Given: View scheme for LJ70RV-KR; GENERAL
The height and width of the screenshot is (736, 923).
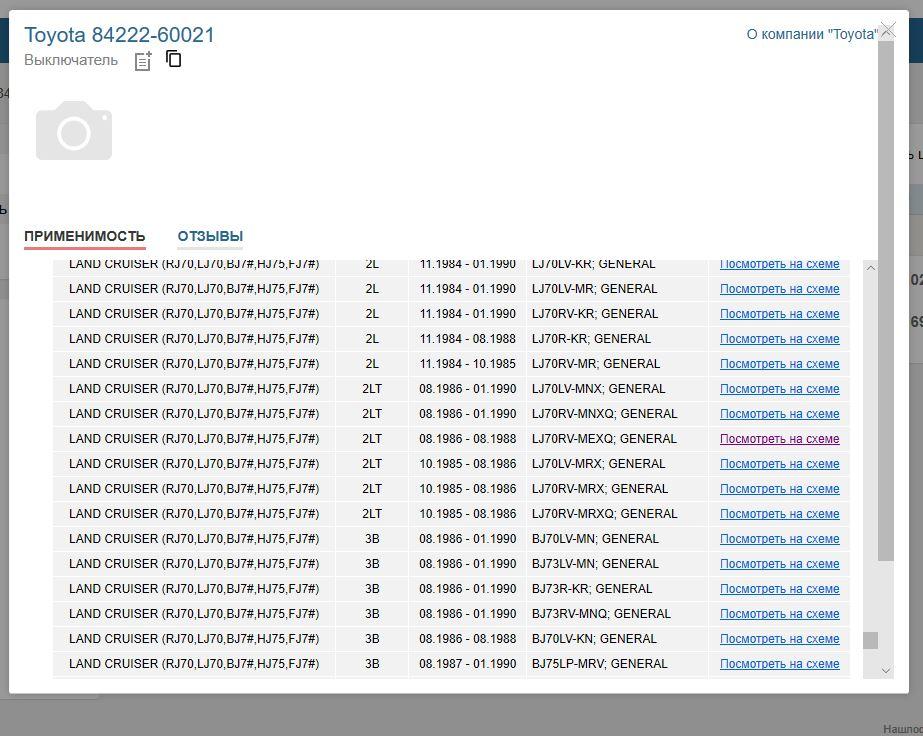Looking at the screenshot, I should [x=779, y=314].
